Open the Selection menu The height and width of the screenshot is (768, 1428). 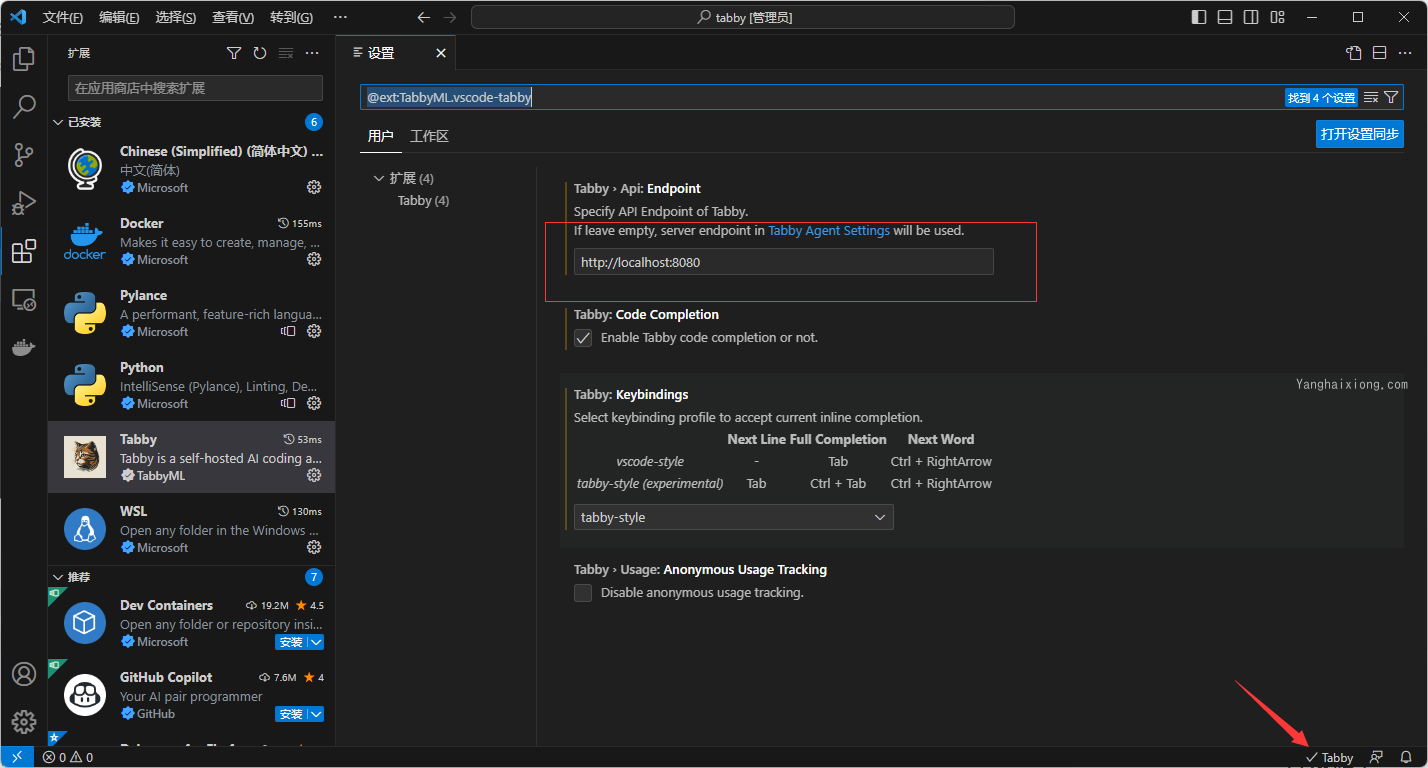coord(175,17)
